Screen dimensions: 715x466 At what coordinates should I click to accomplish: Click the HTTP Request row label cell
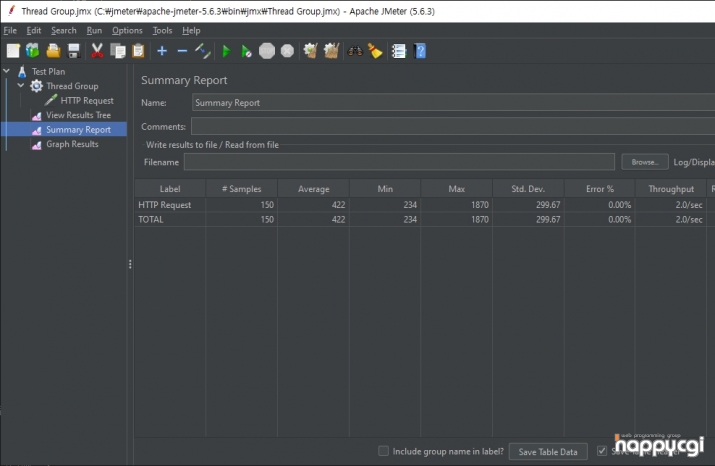pos(170,205)
